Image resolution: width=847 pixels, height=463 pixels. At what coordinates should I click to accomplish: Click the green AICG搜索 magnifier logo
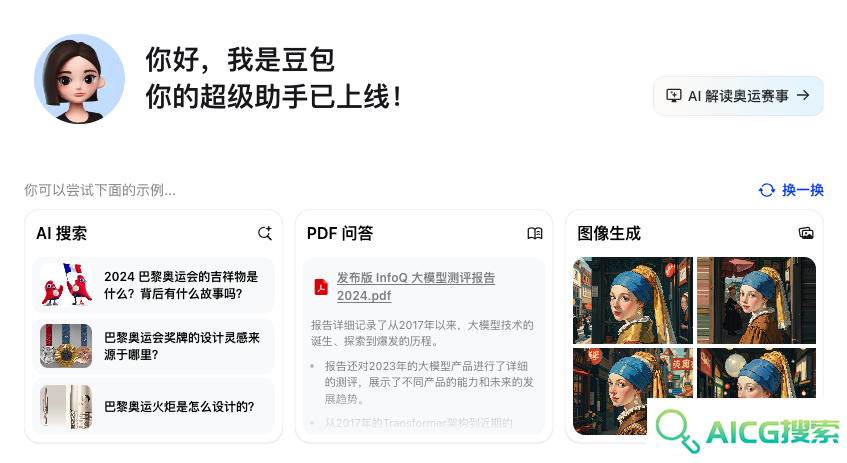point(678,431)
